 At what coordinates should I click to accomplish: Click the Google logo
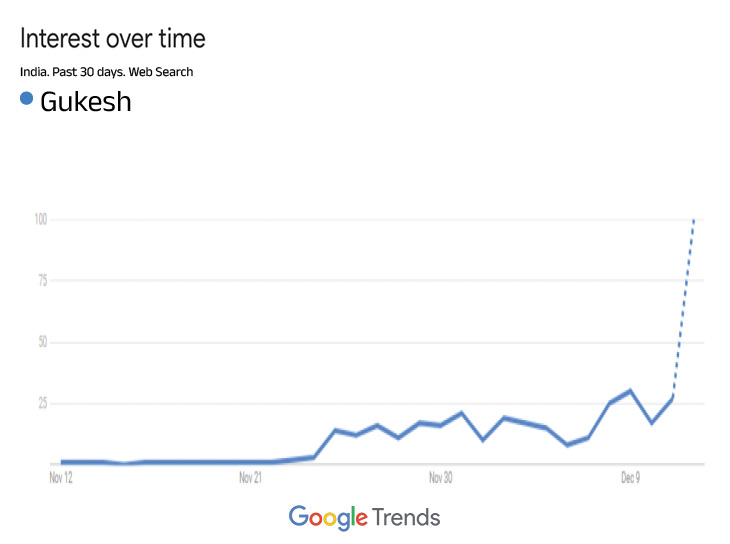point(327,517)
